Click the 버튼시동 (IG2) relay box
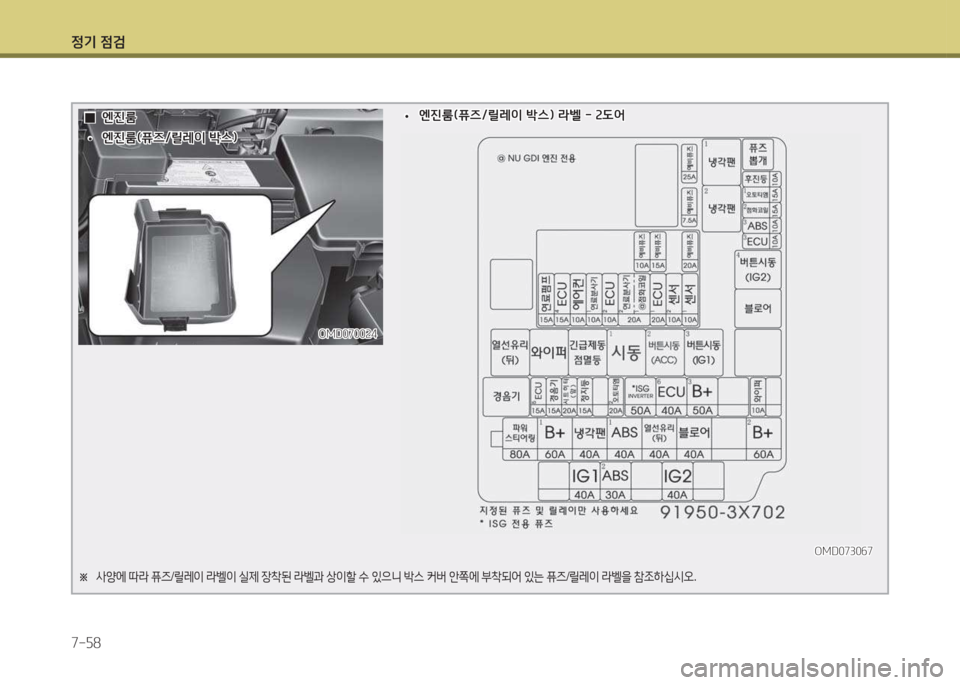This screenshot has height=685, width=960. coord(757,269)
